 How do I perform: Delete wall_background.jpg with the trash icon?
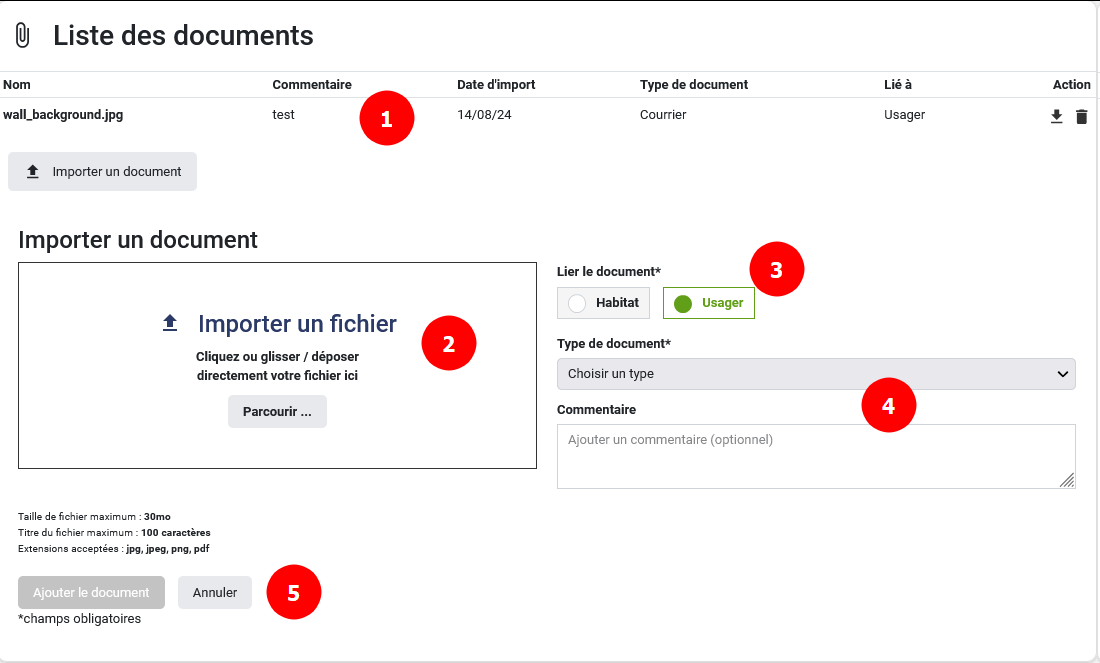(1081, 117)
